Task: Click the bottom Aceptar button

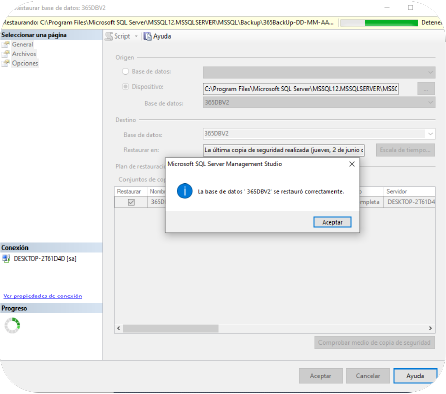Action: (x=321, y=376)
